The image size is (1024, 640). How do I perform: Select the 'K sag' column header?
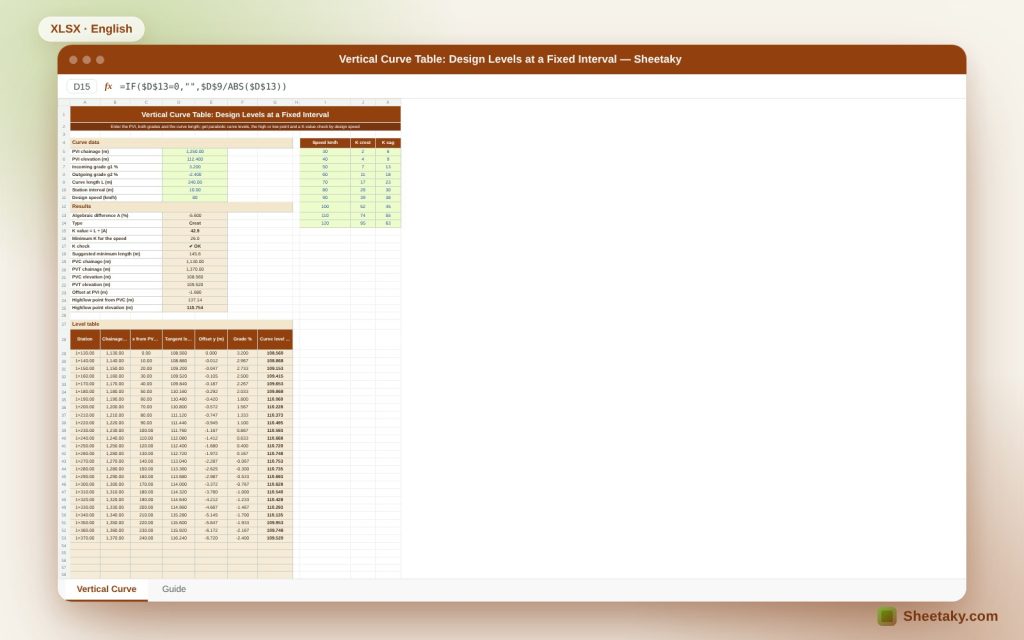[x=388, y=142]
